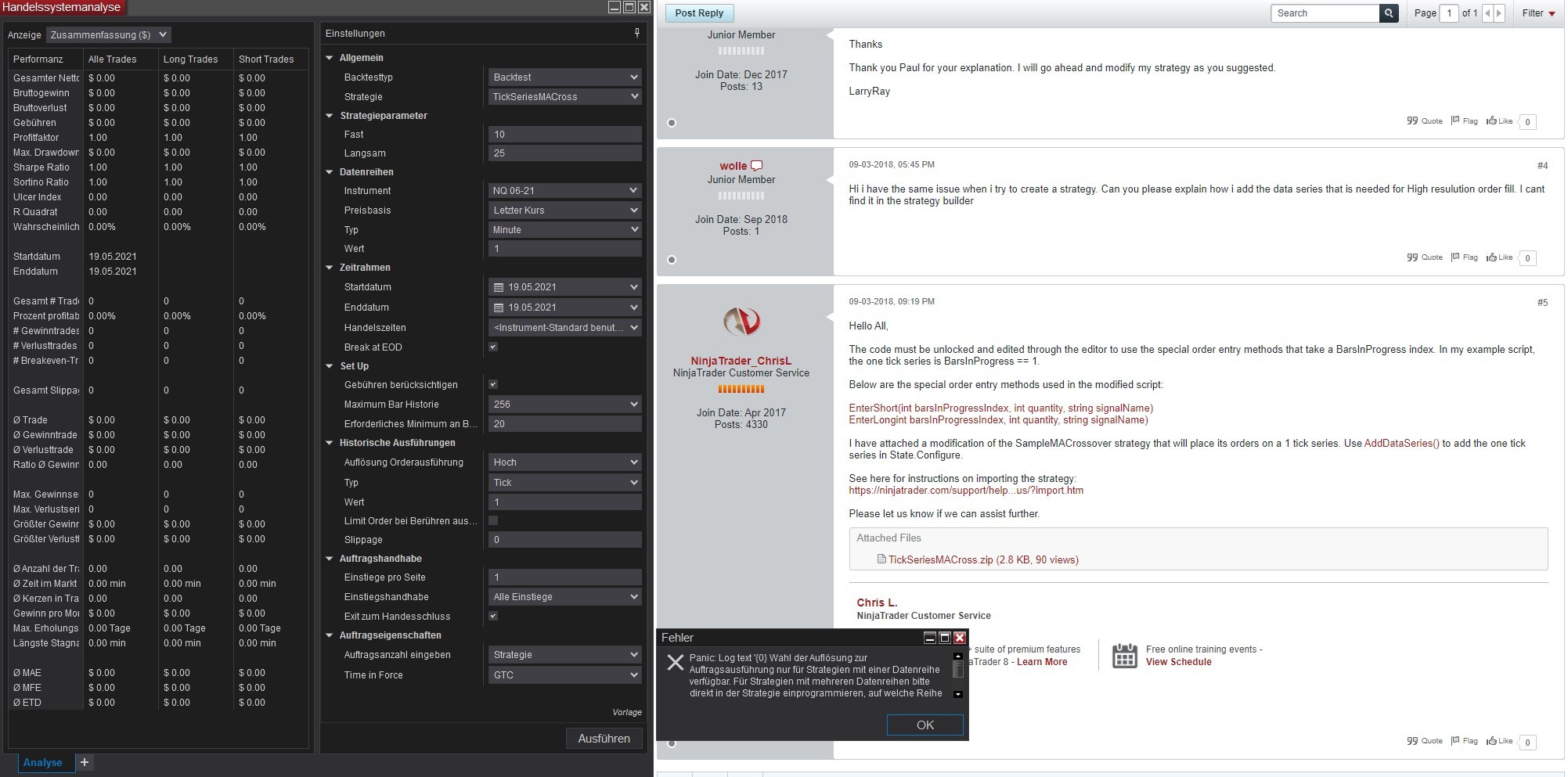Open the Strategie TickSeriesMACross dropdown
1568x777 pixels.
[565, 97]
